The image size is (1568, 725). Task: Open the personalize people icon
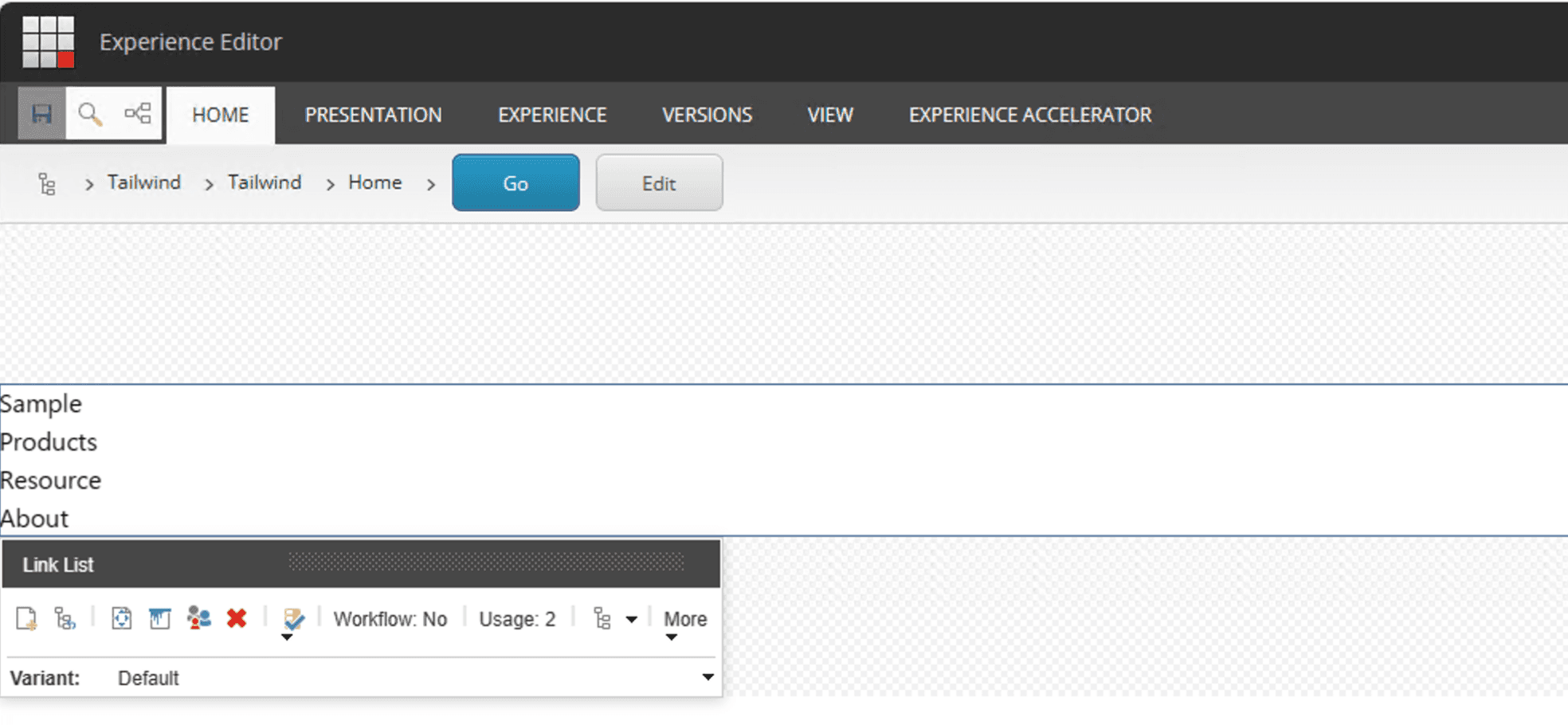click(x=198, y=619)
